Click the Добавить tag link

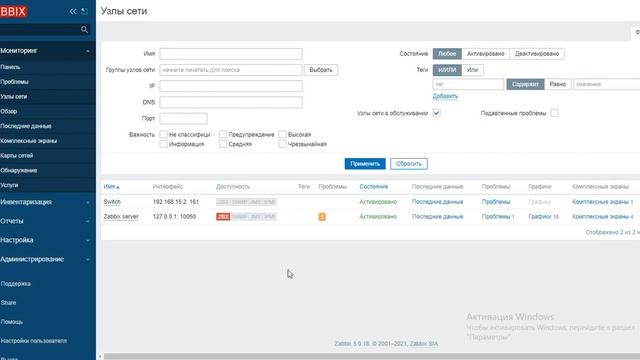[x=445, y=96]
